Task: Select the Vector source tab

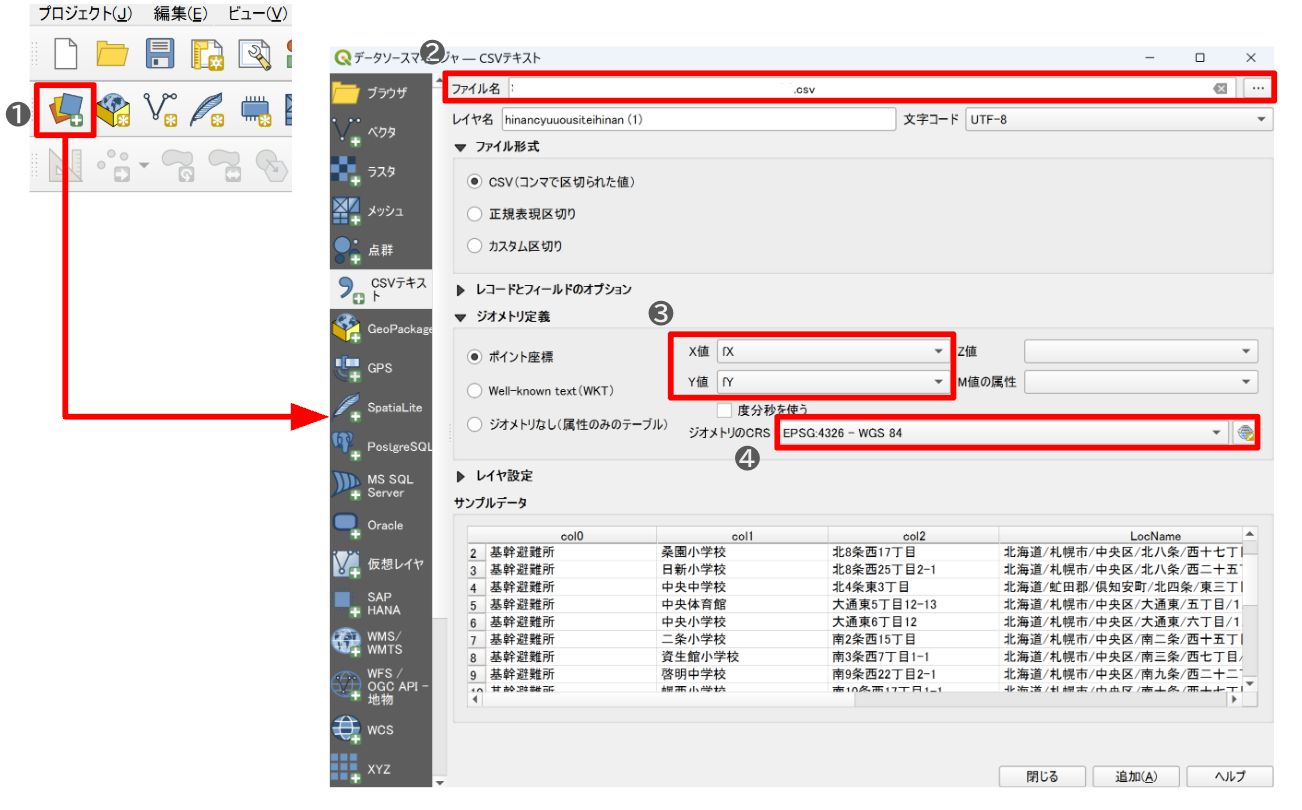Action: 382,132
